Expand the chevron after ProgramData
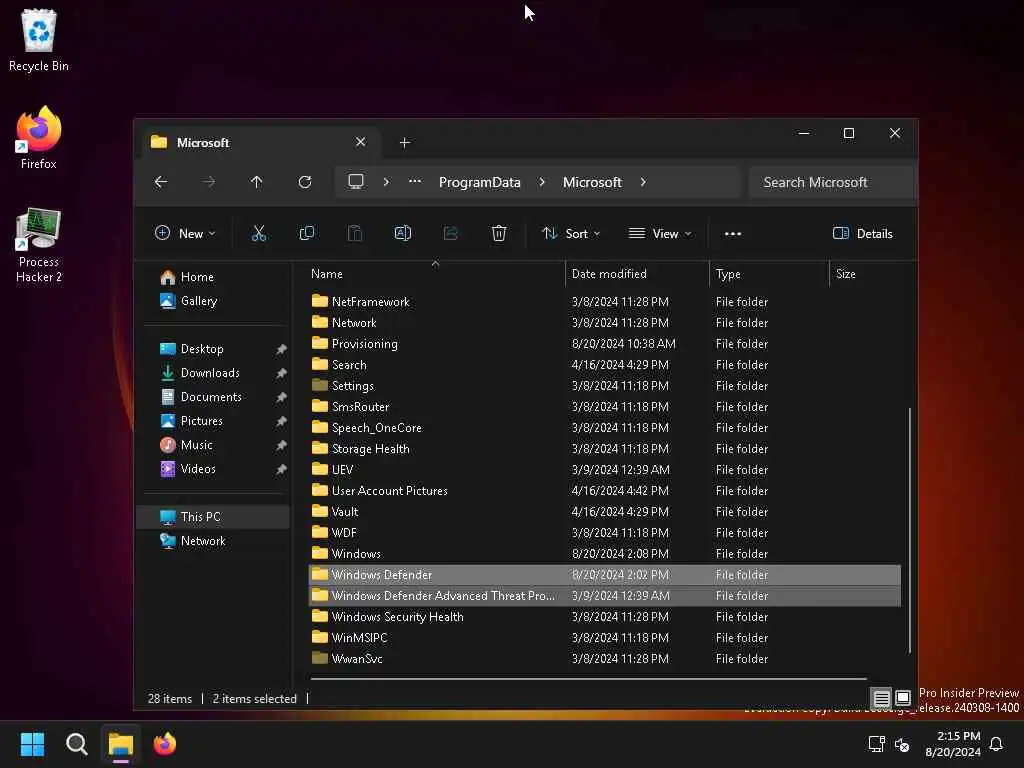Image resolution: width=1024 pixels, height=768 pixels. pos(542,182)
